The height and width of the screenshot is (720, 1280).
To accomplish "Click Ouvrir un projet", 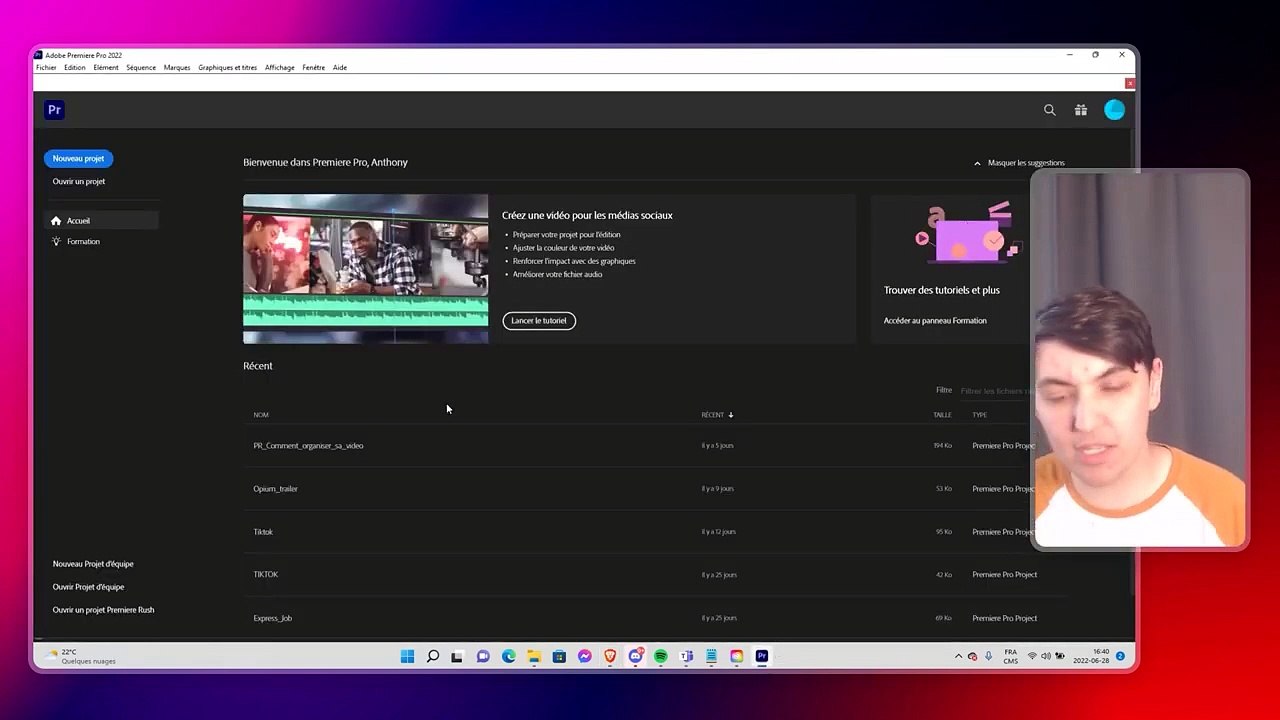I will tap(79, 182).
